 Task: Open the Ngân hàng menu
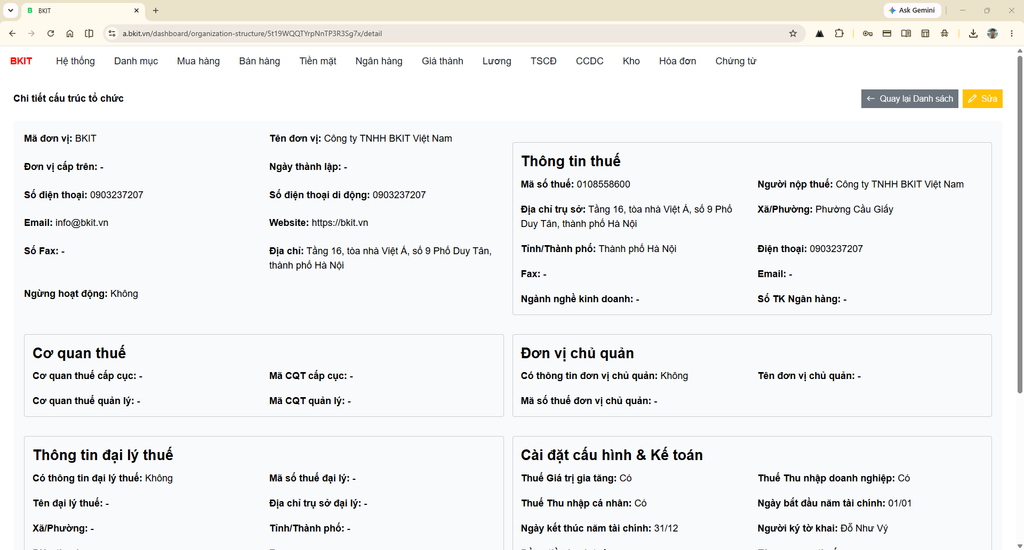(379, 61)
